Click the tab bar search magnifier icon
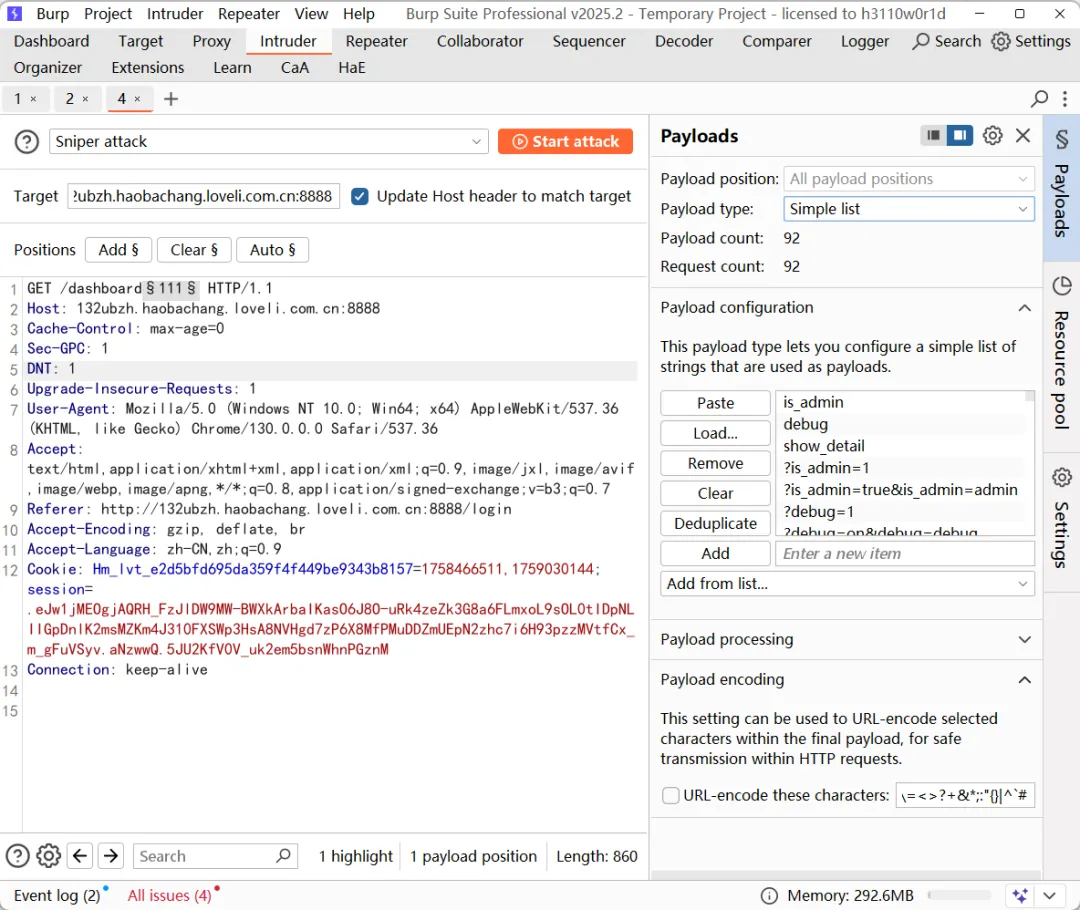The height and width of the screenshot is (910, 1080). tap(1039, 99)
